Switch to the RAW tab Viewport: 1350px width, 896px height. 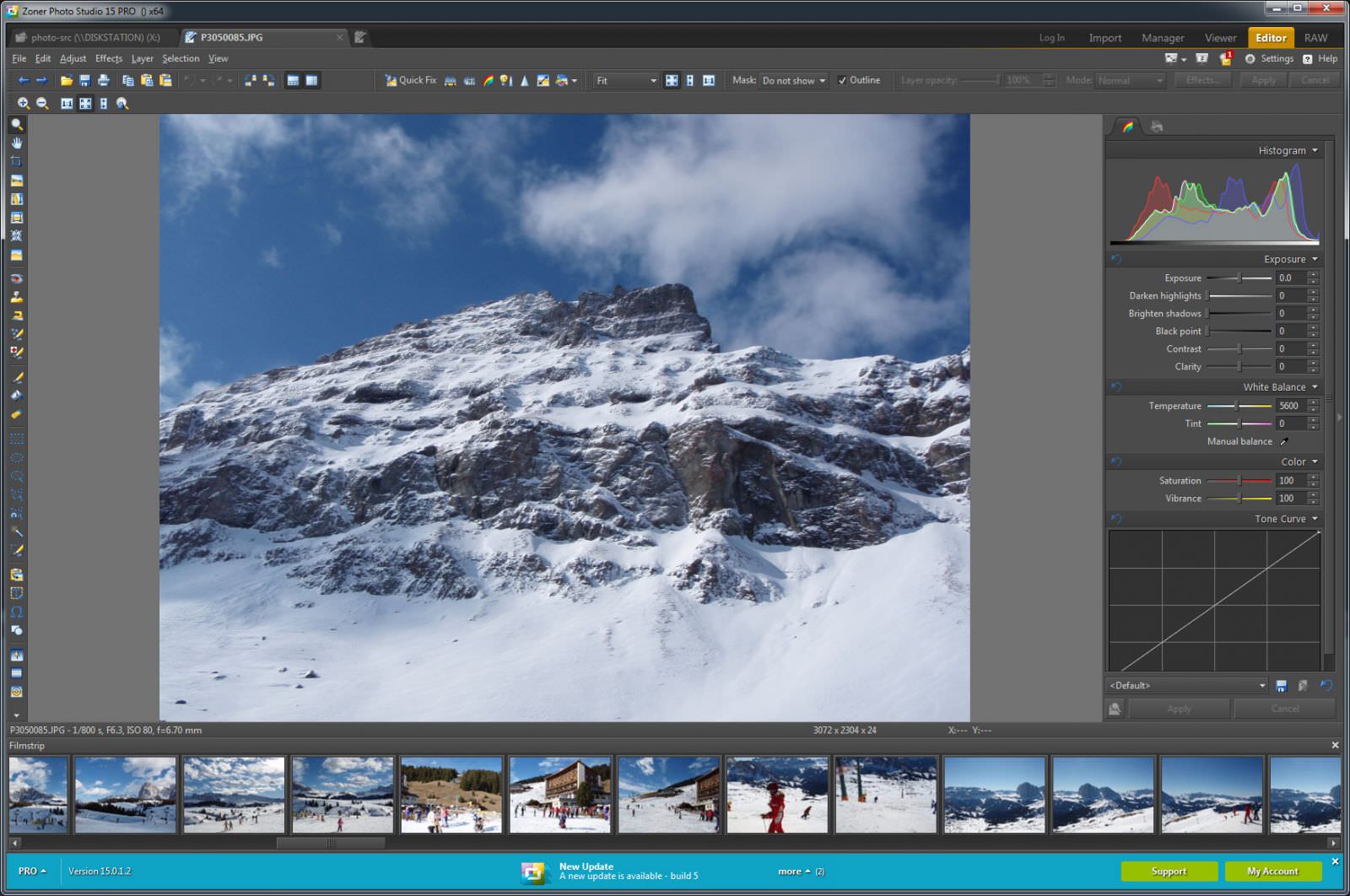tap(1315, 37)
